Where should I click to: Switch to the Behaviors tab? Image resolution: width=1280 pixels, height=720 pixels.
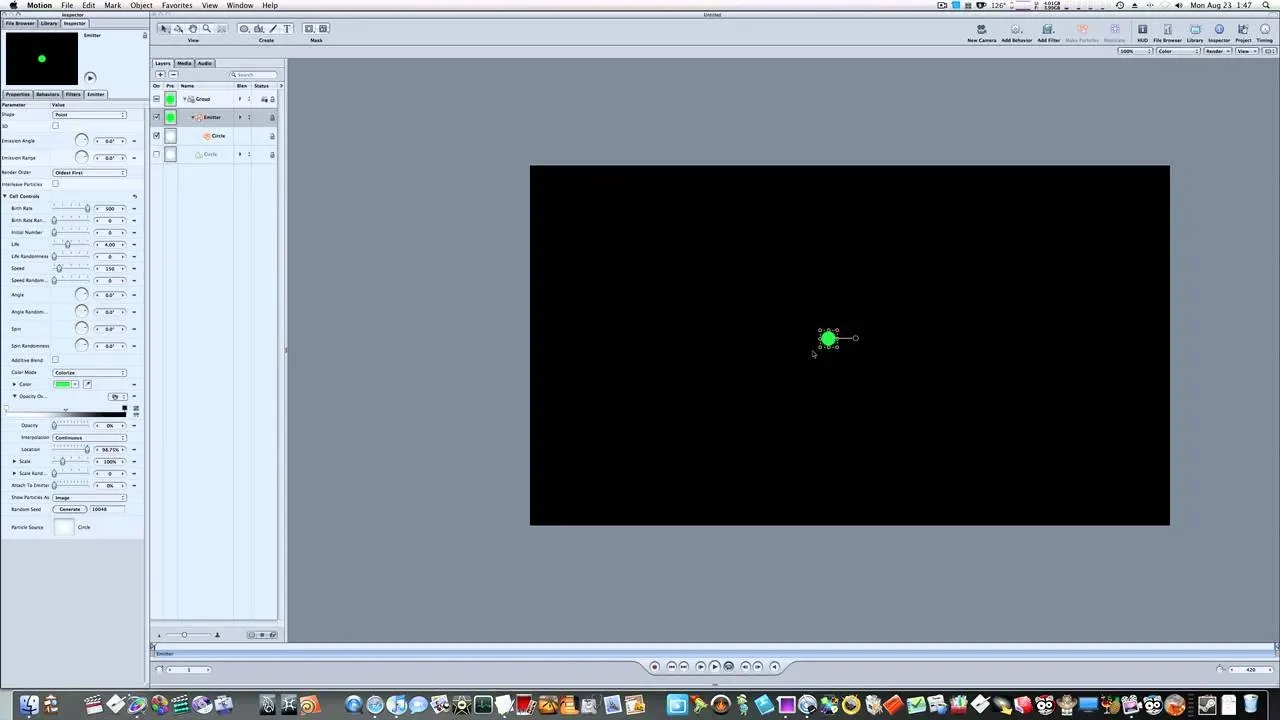[47, 94]
